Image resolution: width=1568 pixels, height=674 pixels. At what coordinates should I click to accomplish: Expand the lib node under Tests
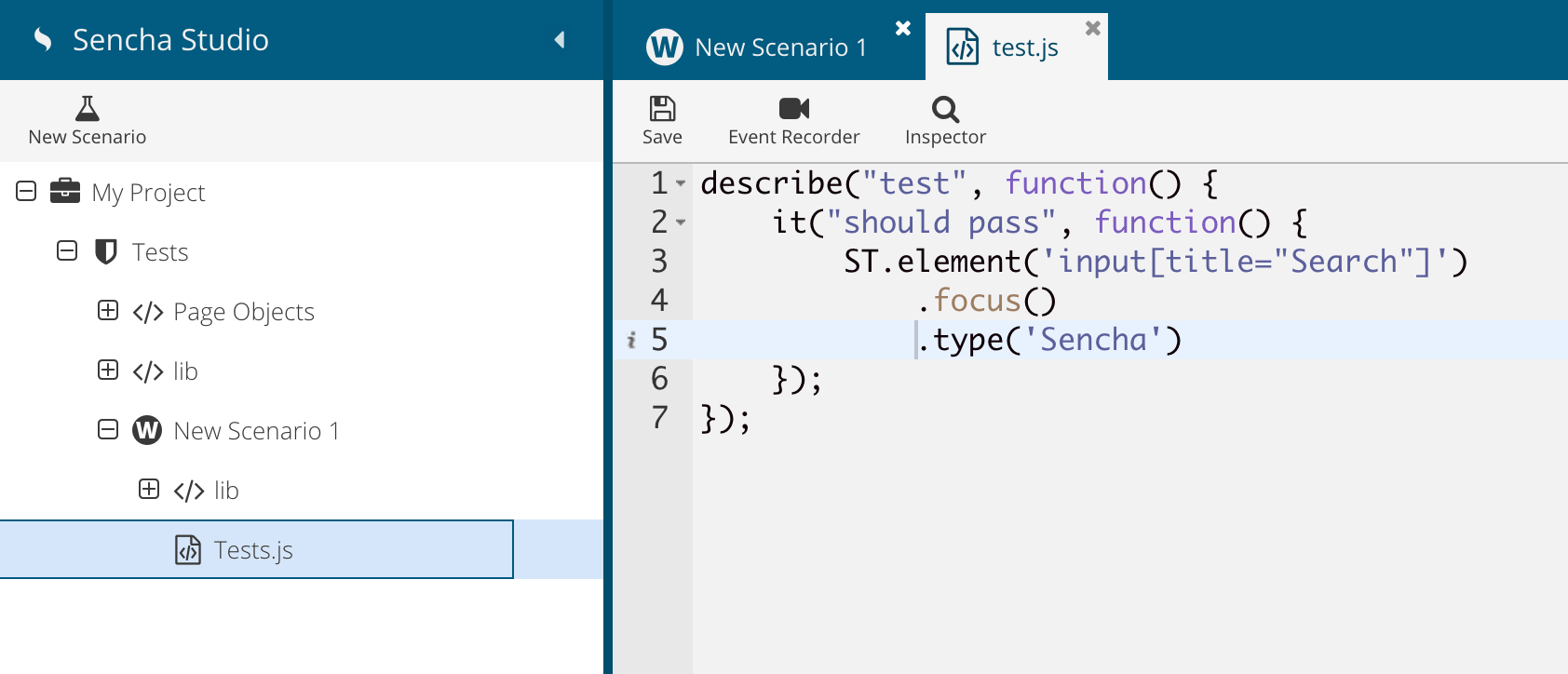[x=108, y=370]
